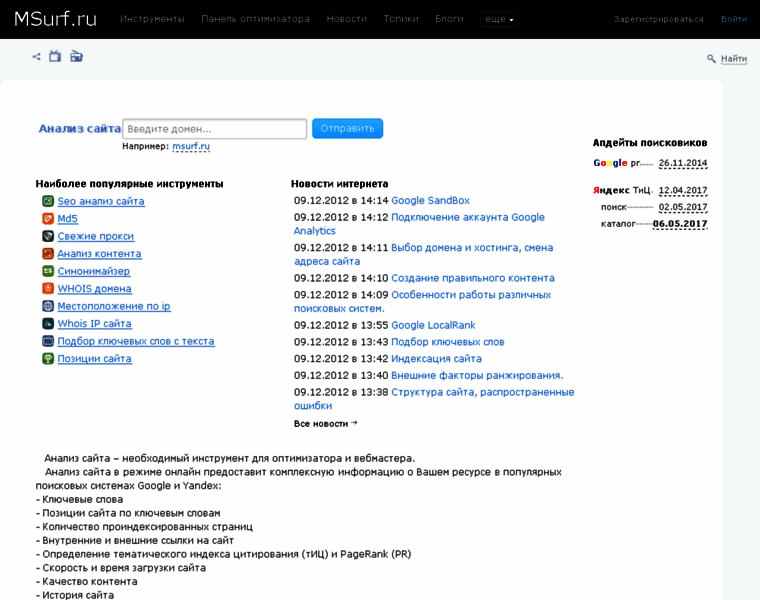Image resolution: width=760 pixels, height=600 pixels.
Task: Click the Найти search link
Action: point(734,59)
